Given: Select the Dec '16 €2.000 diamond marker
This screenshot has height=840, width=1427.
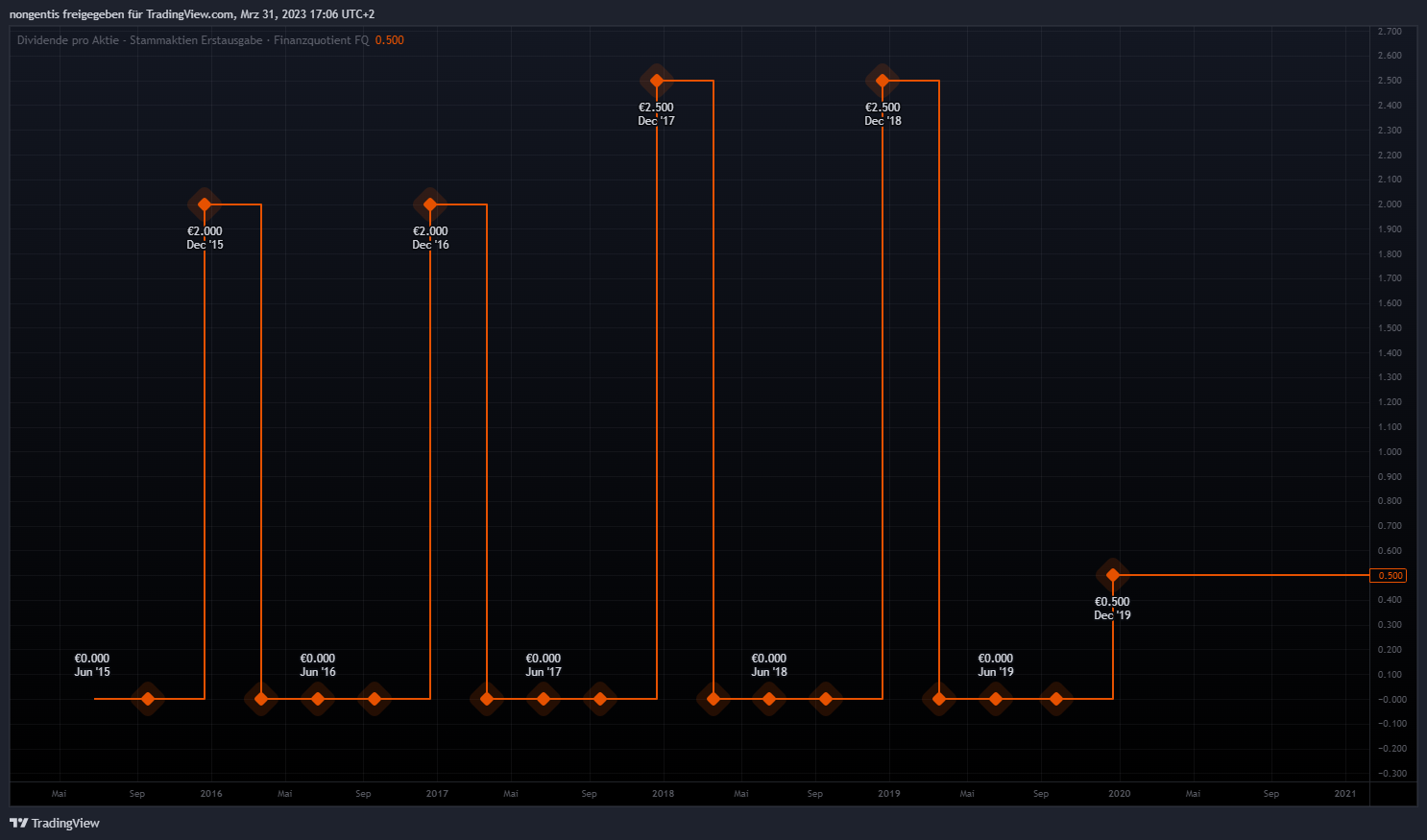Looking at the screenshot, I should point(430,204).
